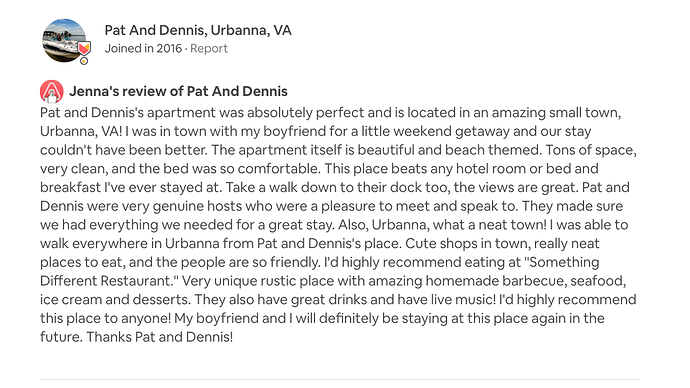
Task: Click the Joined in 2016 text
Action: 143,48
